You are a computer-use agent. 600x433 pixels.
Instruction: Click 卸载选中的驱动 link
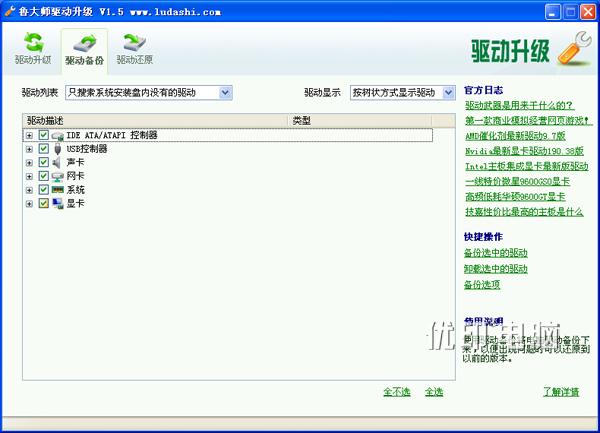point(496,269)
